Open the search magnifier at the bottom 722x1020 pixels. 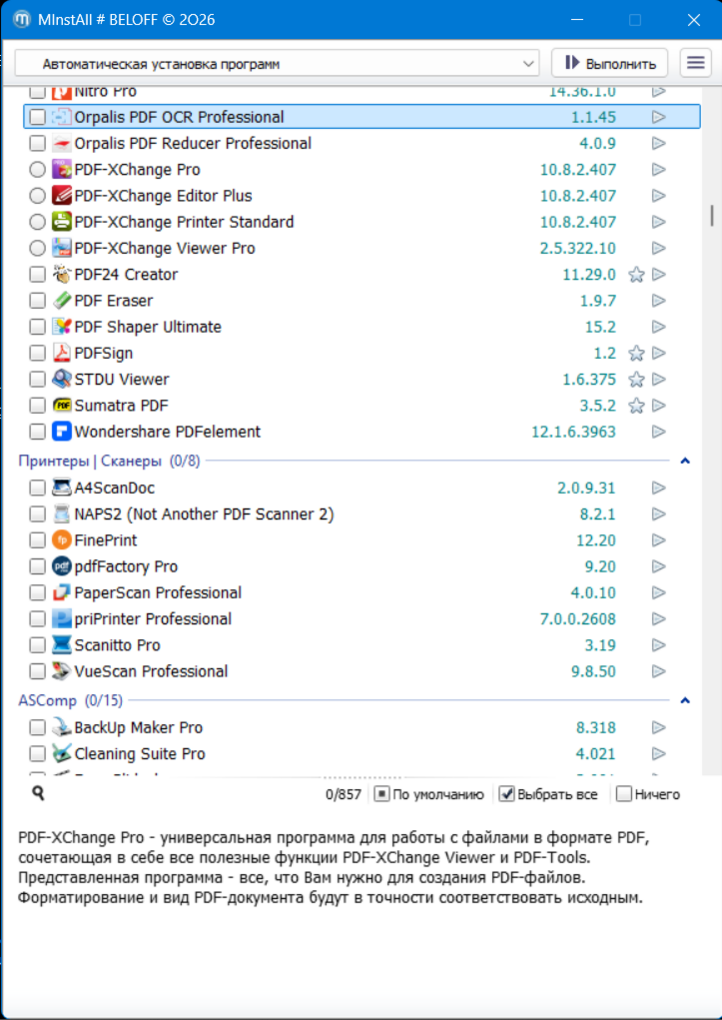[x=38, y=793]
